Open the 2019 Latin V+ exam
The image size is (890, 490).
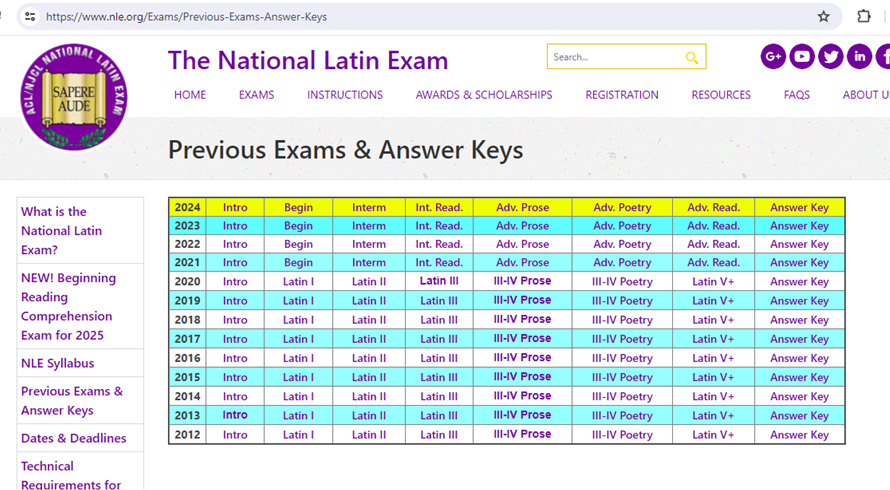(x=713, y=301)
